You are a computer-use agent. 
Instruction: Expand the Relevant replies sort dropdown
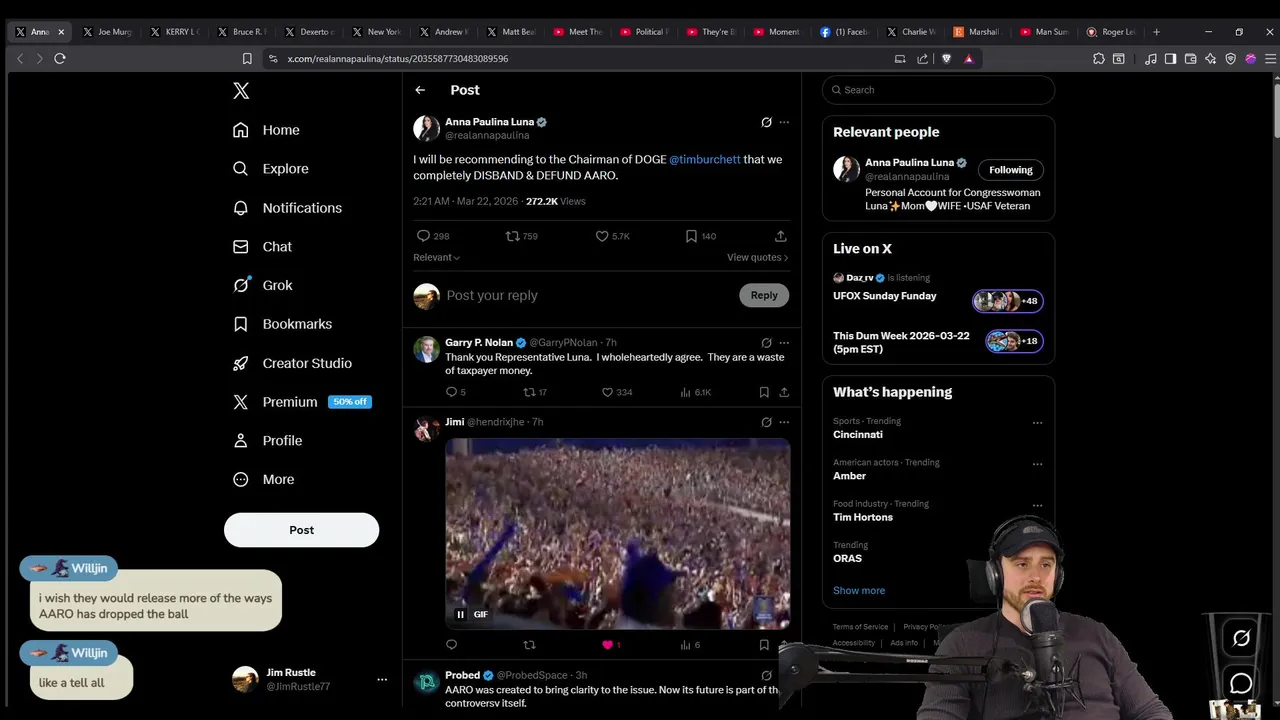point(437,258)
